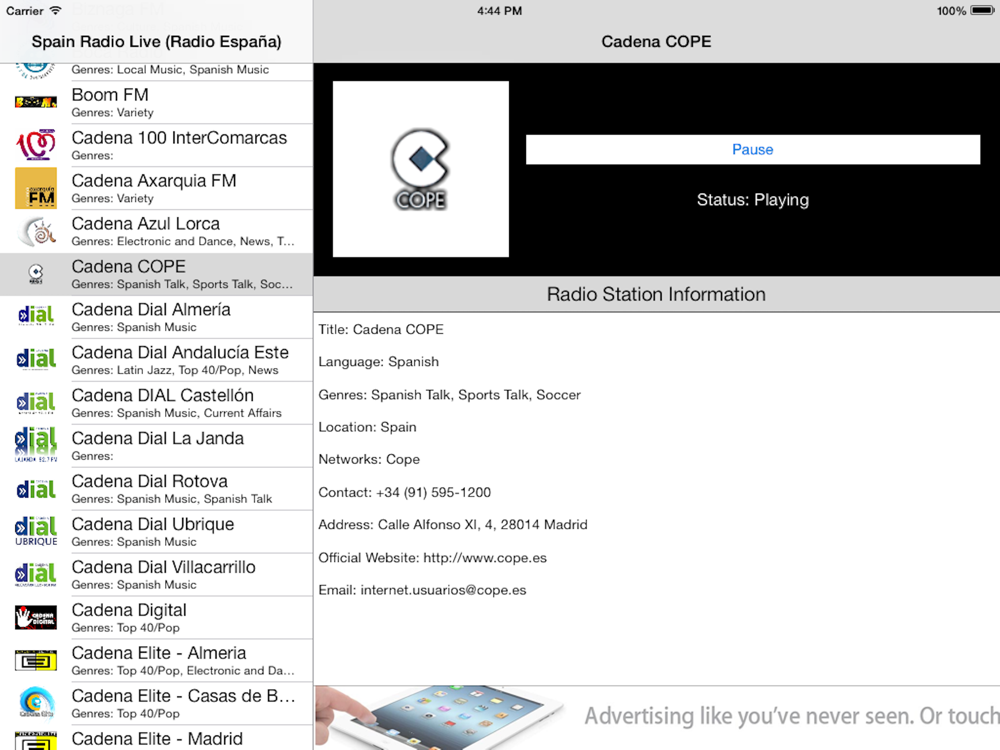Tap the large COPE station artwork
The height and width of the screenshot is (750, 1000).
tap(421, 169)
